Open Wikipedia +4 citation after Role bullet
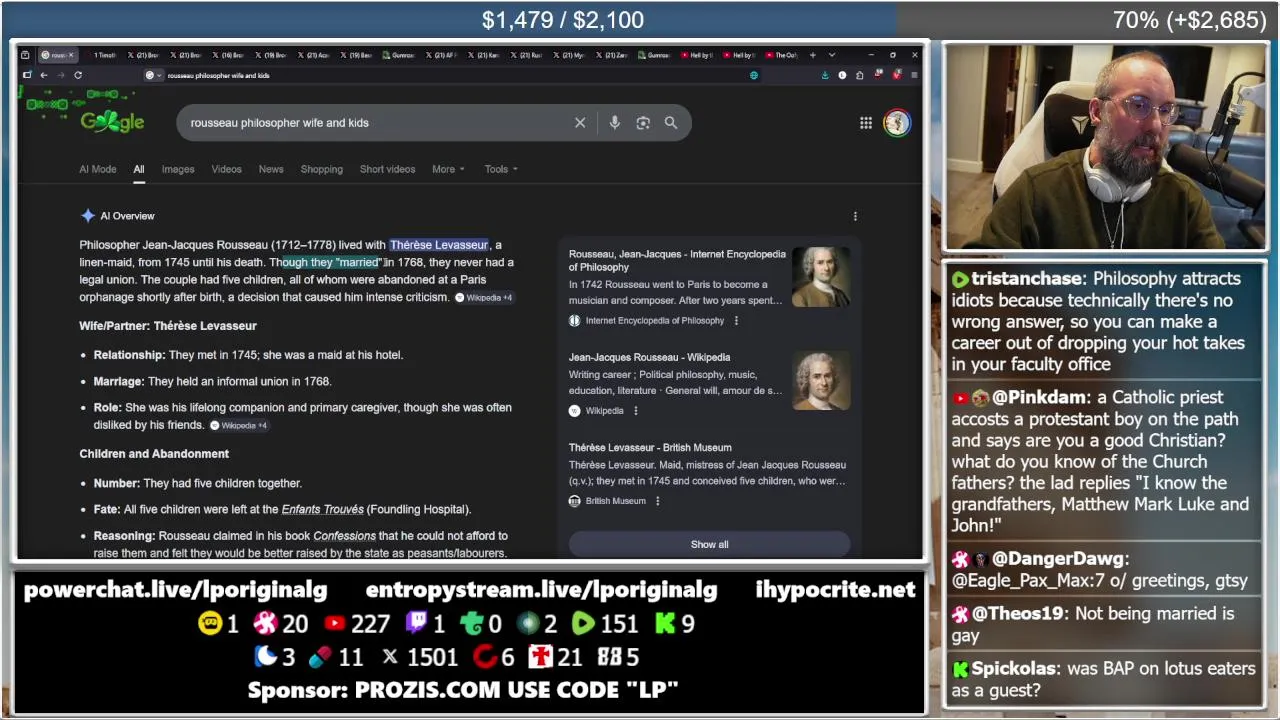Screen dimensions: 1280x720 [x=238, y=426]
